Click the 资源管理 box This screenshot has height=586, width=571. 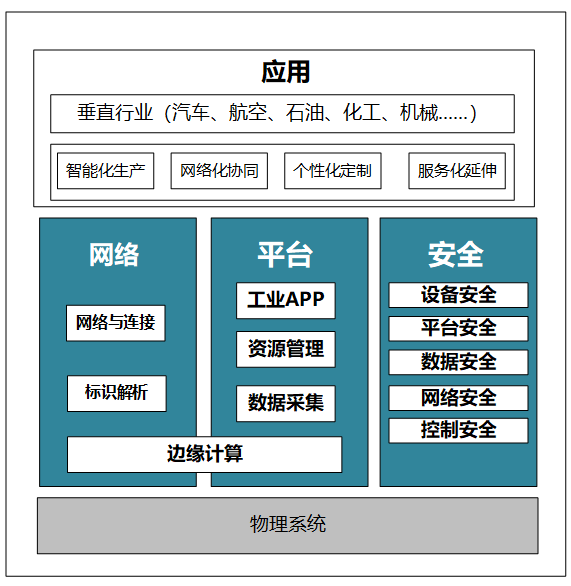tap(286, 349)
